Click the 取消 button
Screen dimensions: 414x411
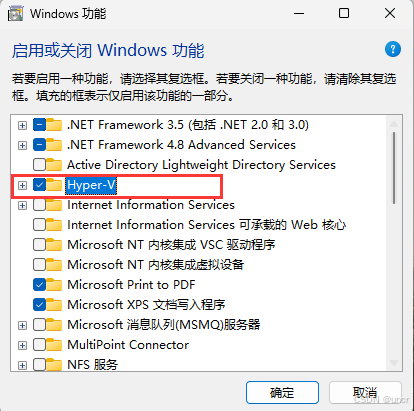point(365,393)
